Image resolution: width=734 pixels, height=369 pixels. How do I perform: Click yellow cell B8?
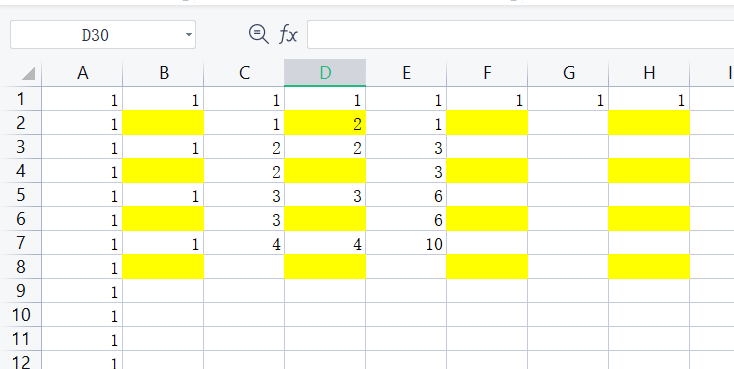(x=163, y=266)
